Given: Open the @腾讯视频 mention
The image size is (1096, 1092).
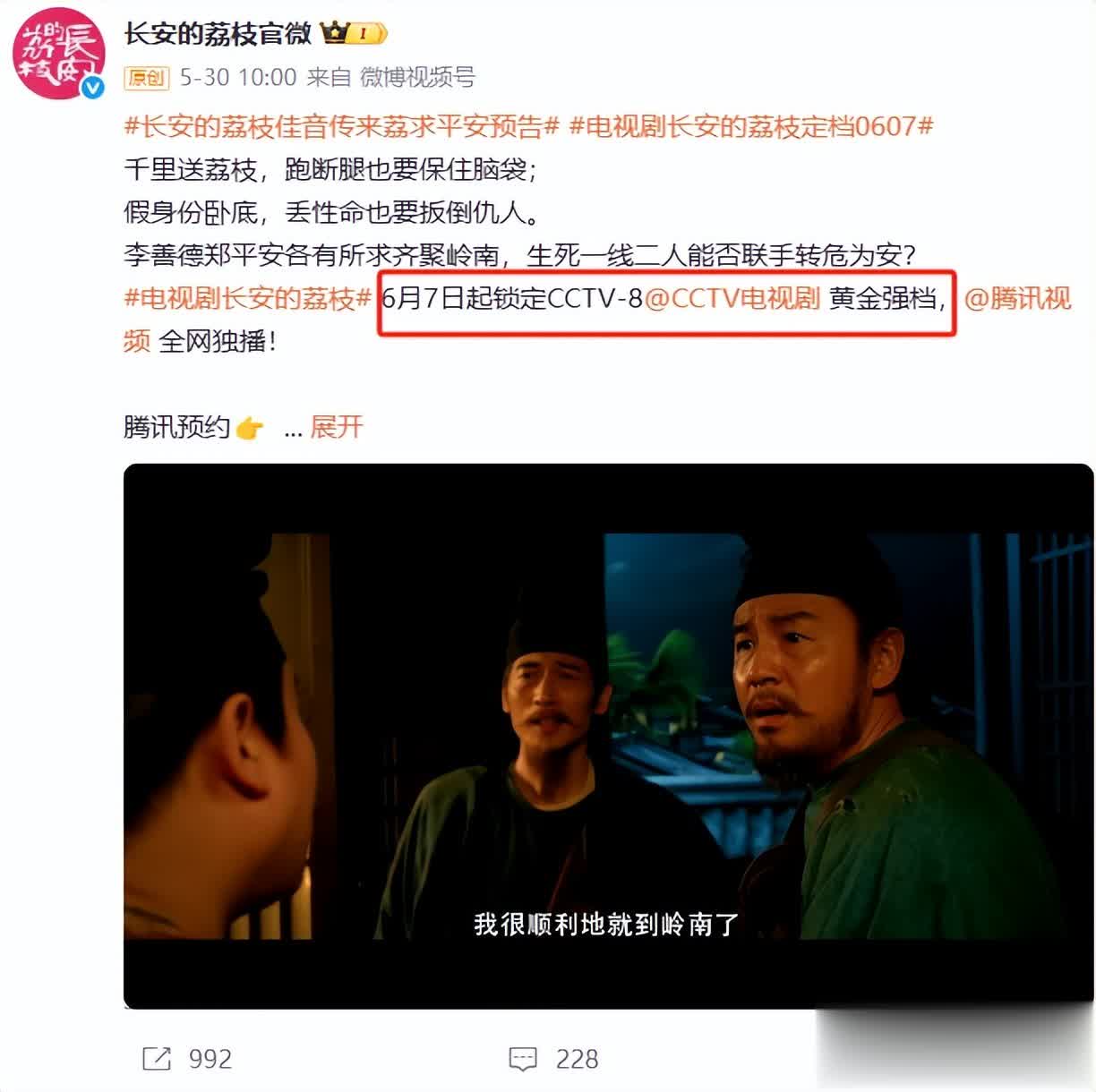Looking at the screenshot, I should pos(1017,298).
